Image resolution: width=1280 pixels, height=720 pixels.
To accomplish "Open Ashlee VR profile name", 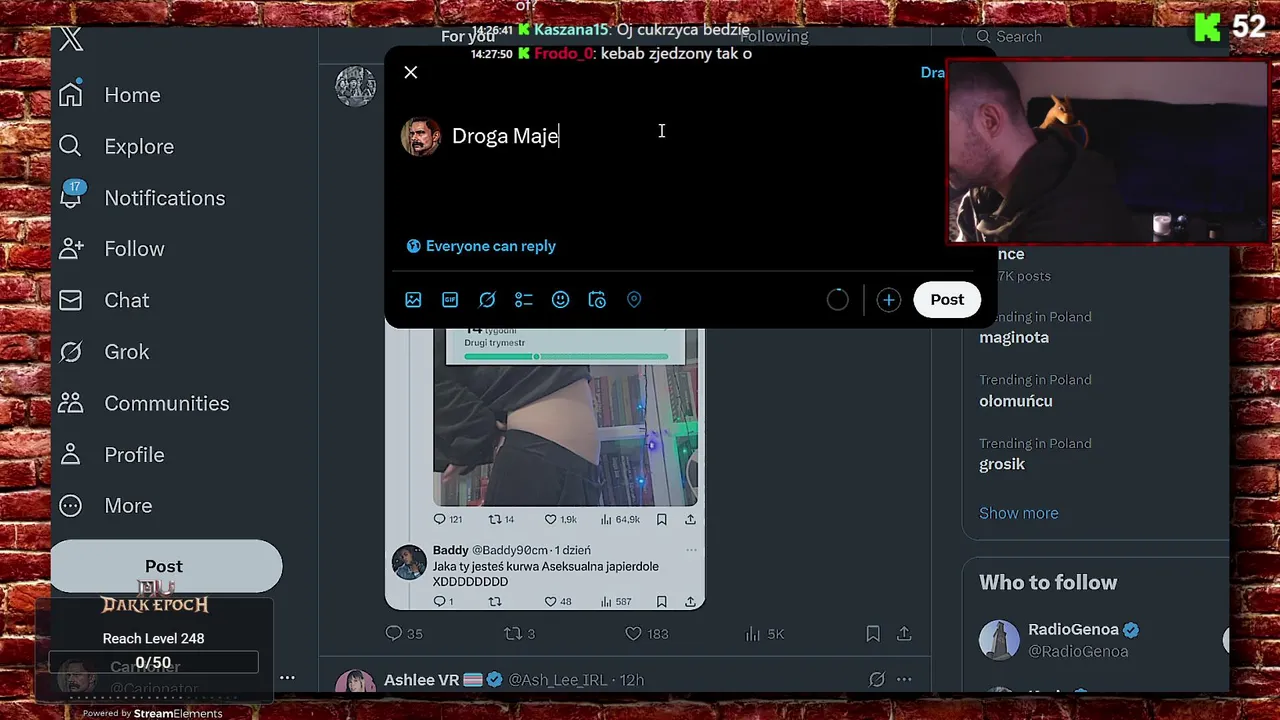I will click(421, 680).
